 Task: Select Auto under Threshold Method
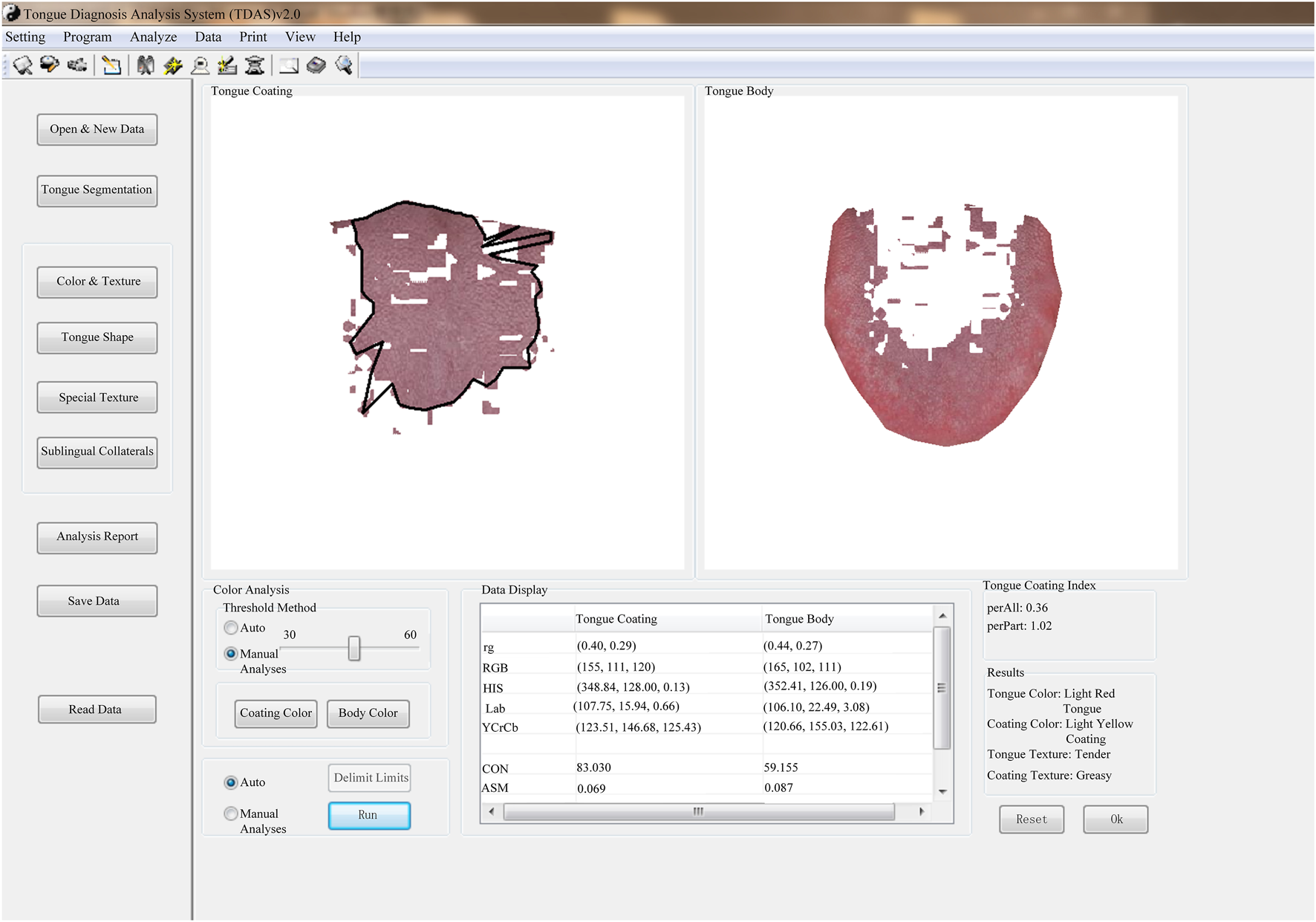coord(231,628)
